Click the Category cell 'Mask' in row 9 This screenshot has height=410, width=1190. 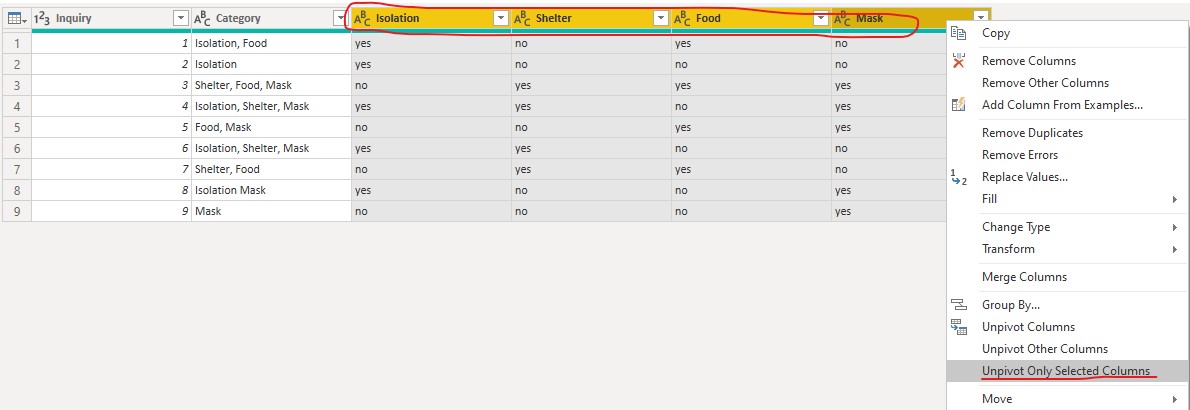point(271,211)
